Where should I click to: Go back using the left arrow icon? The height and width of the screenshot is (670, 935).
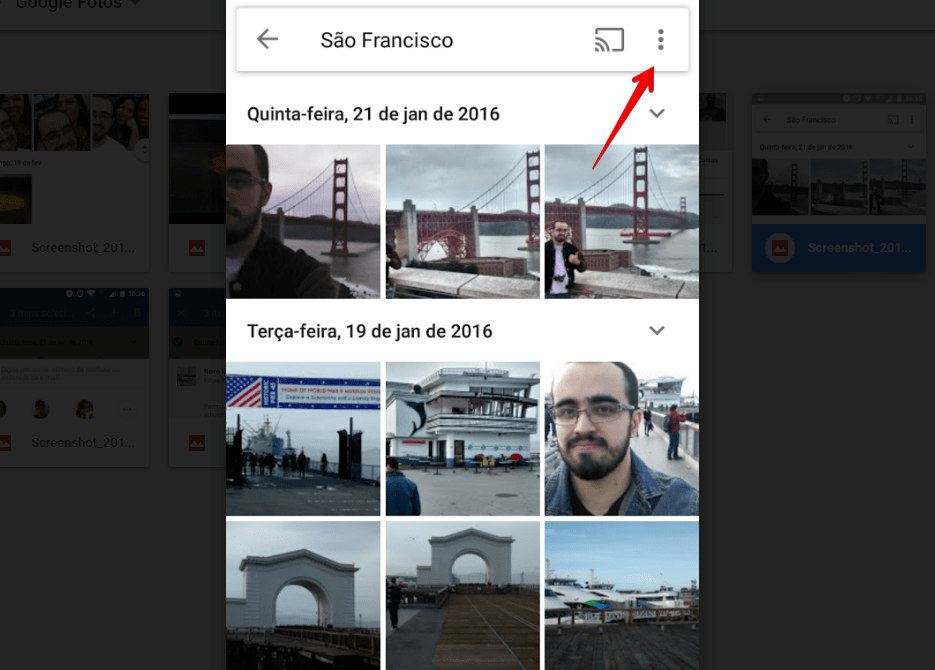[x=267, y=39]
